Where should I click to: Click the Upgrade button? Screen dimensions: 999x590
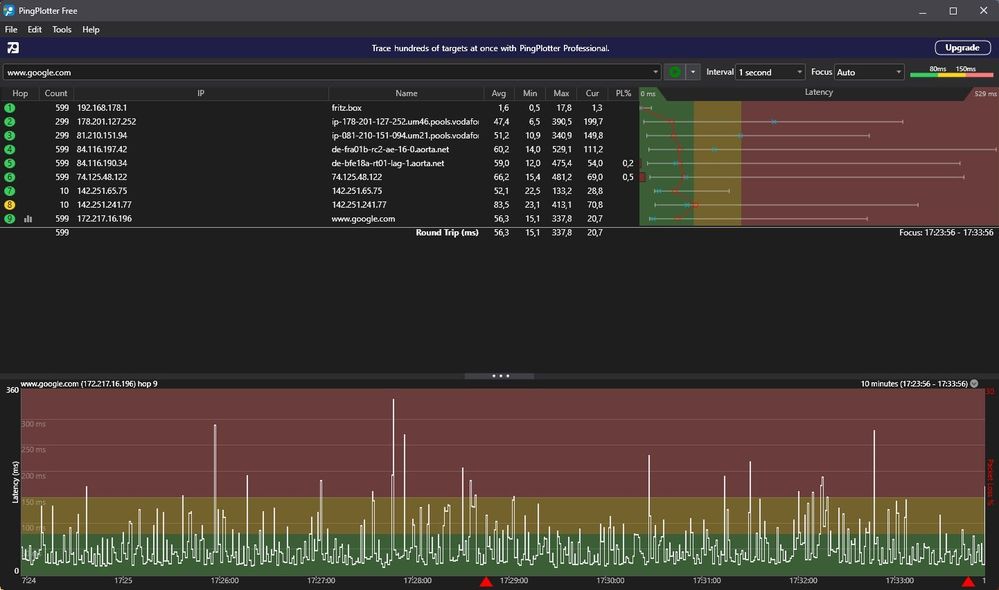click(962, 48)
